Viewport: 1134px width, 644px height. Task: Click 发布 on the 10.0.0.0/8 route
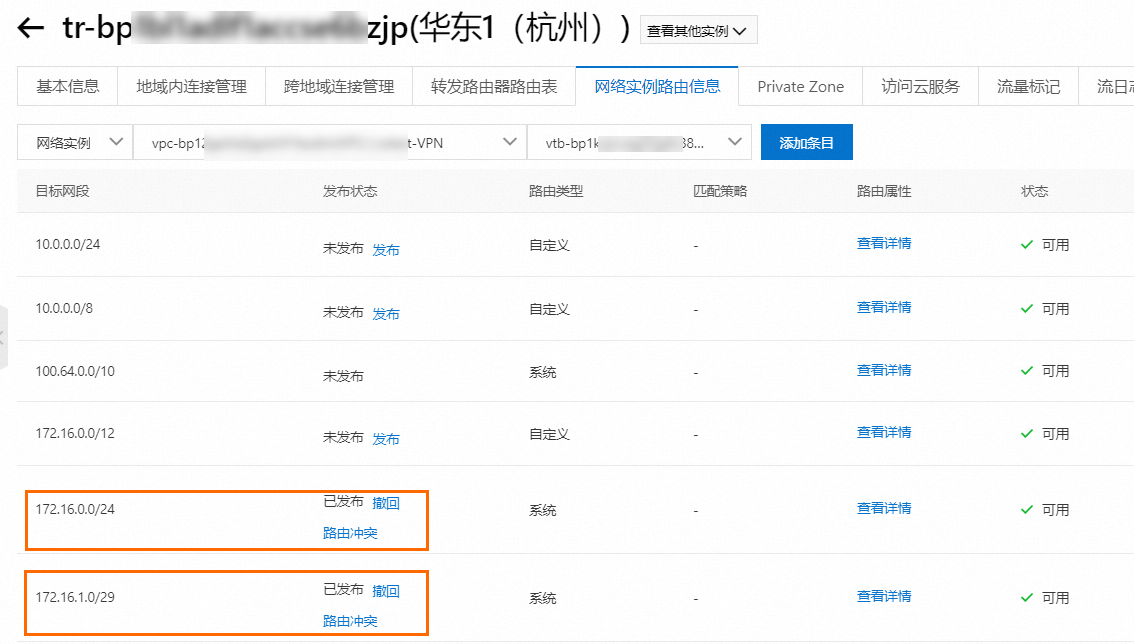386,313
